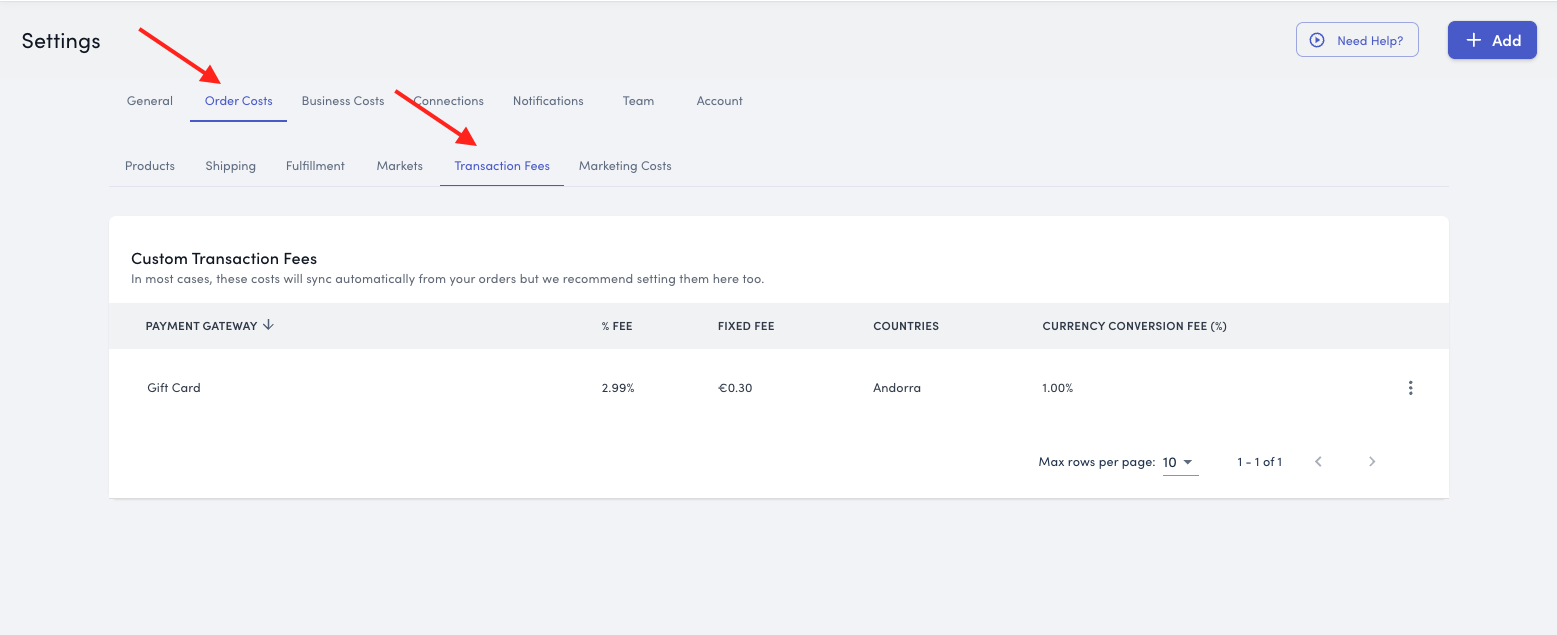The height and width of the screenshot is (635, 1557).
Task: Open the Shipping sub-tab
Action: pyautogui.click(x=231, y=166)
